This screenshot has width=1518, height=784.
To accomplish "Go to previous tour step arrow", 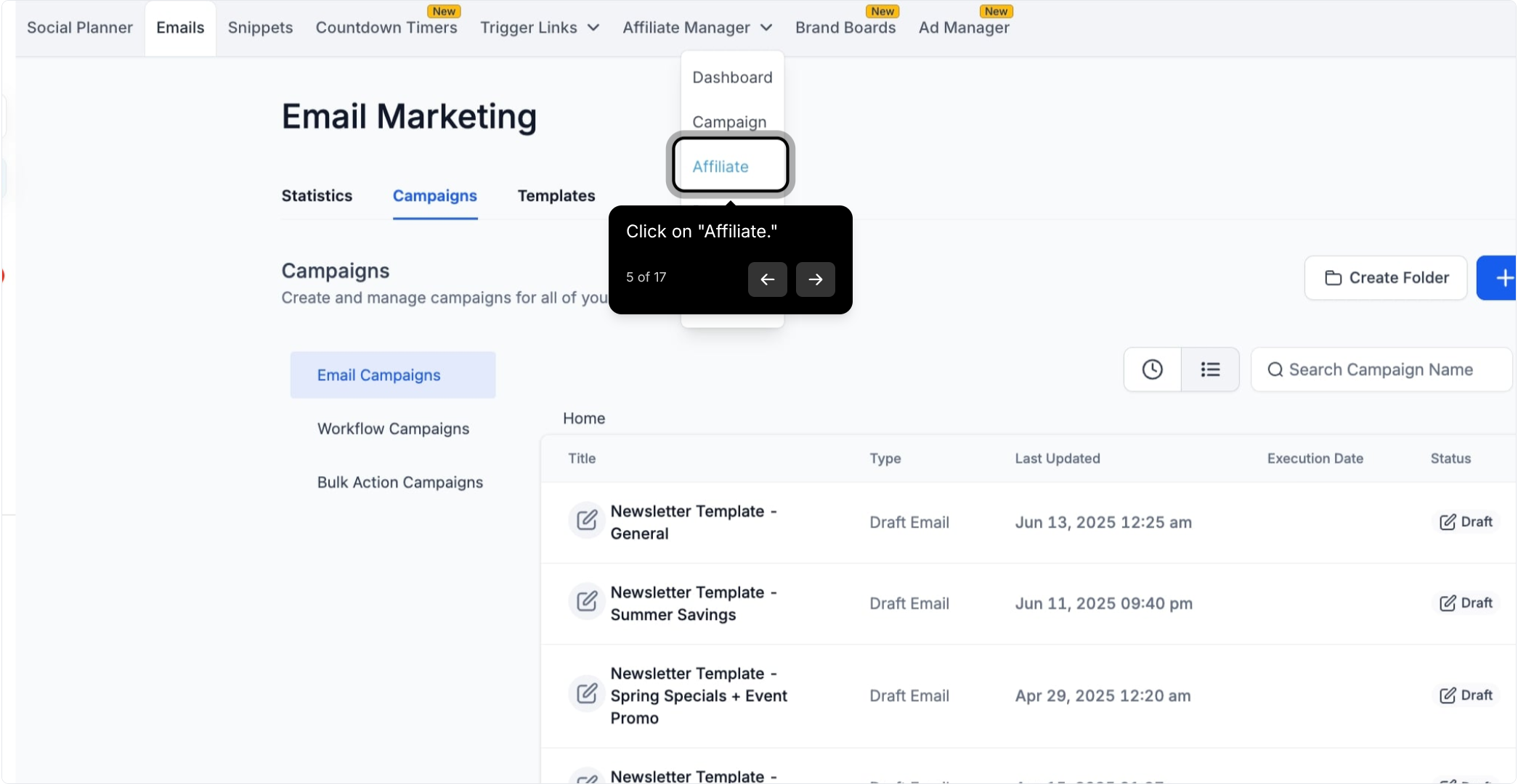I will click(x=768, y=279).
